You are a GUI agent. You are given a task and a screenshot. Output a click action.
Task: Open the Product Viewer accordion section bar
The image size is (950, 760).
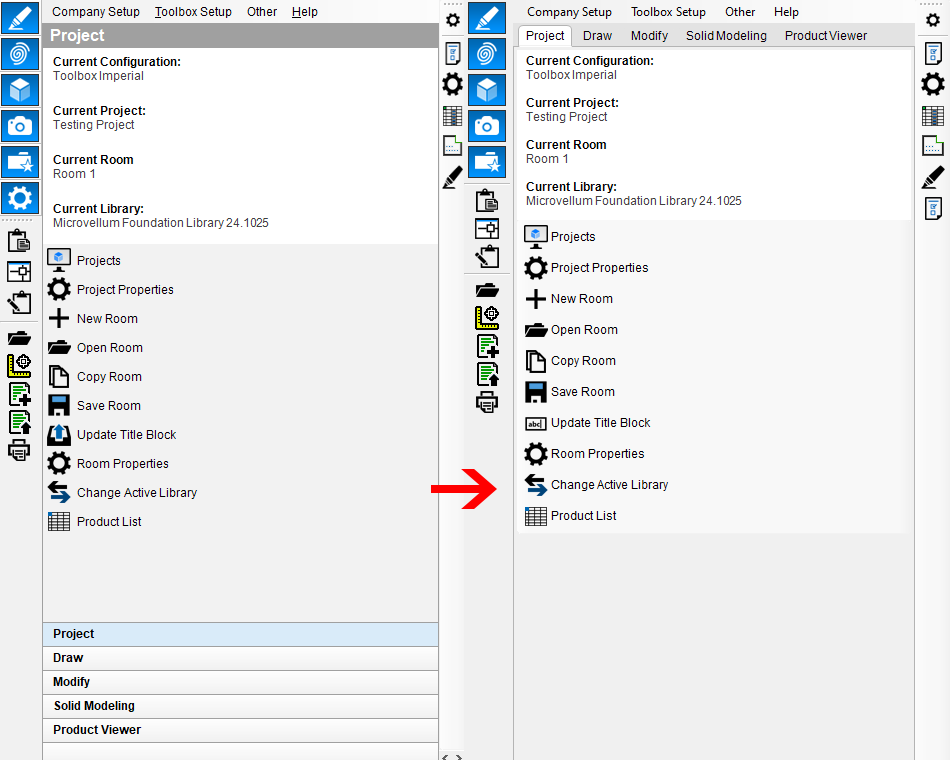[x=240, y=730]
